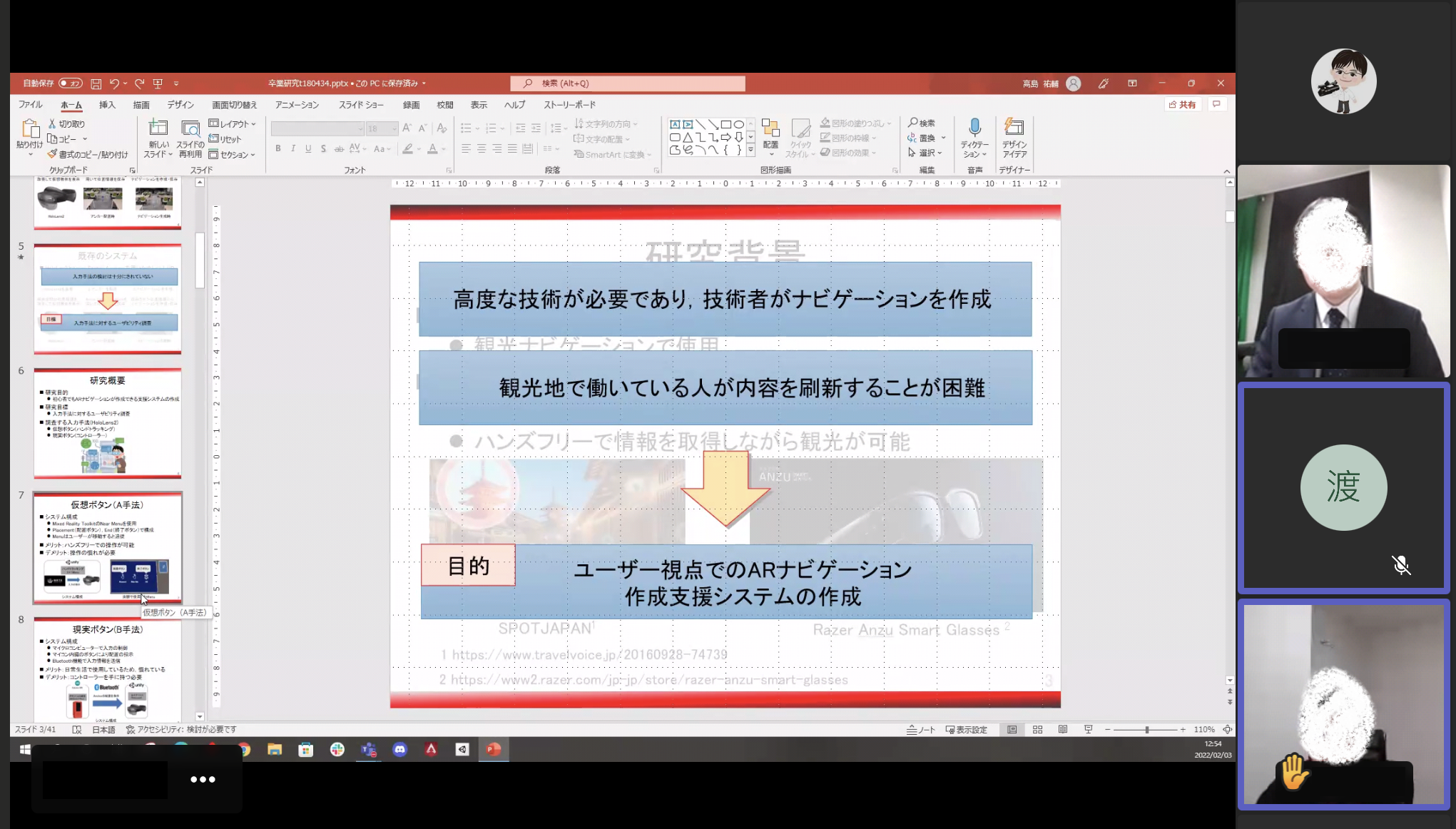1456x829 pixels.
Task: Click the Redo arrow icon
Action: (x=139, y=83)
